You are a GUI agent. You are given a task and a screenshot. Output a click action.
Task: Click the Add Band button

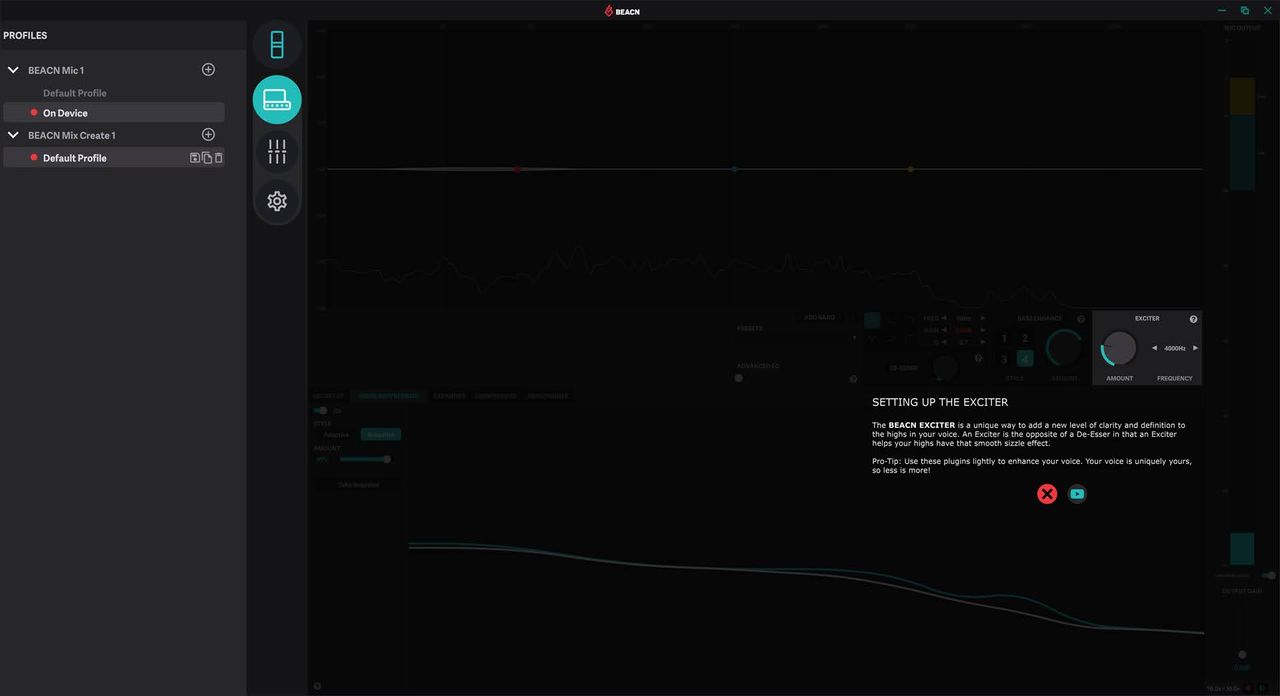click(819, 318)
